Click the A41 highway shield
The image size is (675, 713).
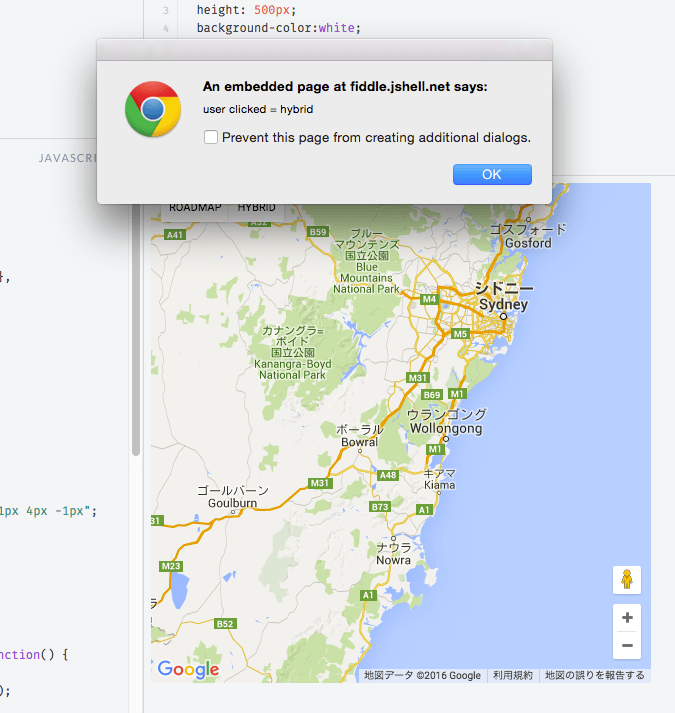(x=175, y=235)
